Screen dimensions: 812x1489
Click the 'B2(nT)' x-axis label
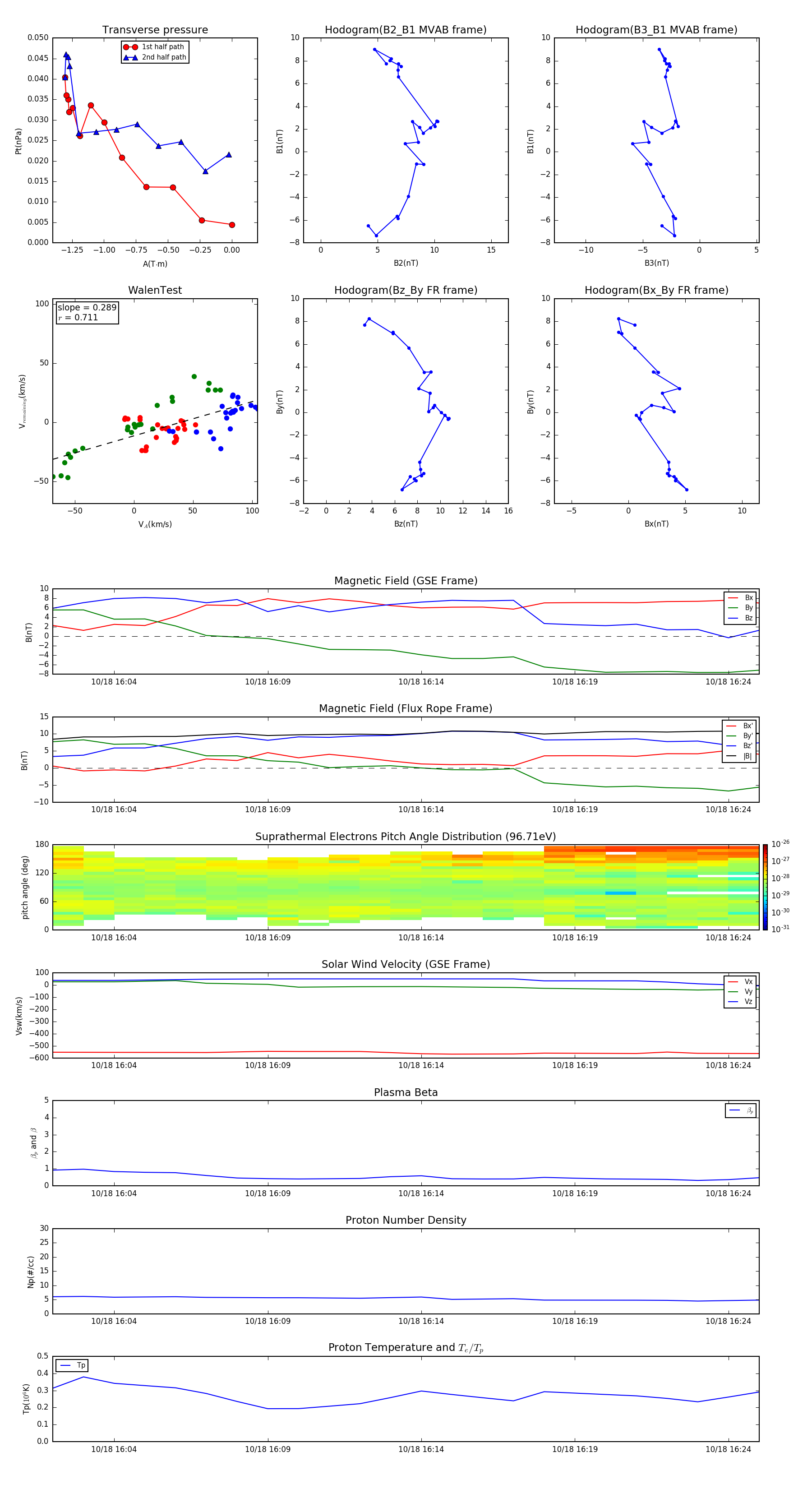tap(406, 264)
